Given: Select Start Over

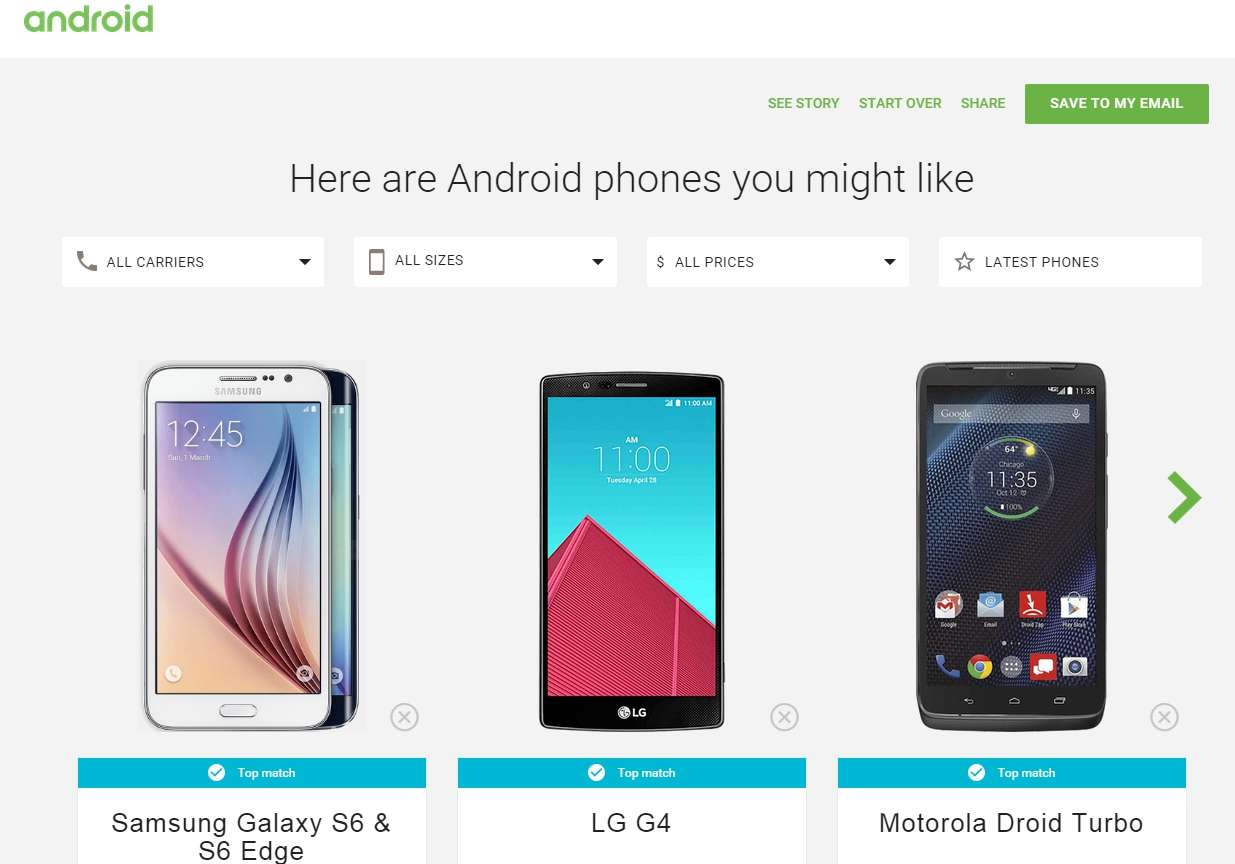Looking at the screenshot, I should click(900, 103).
